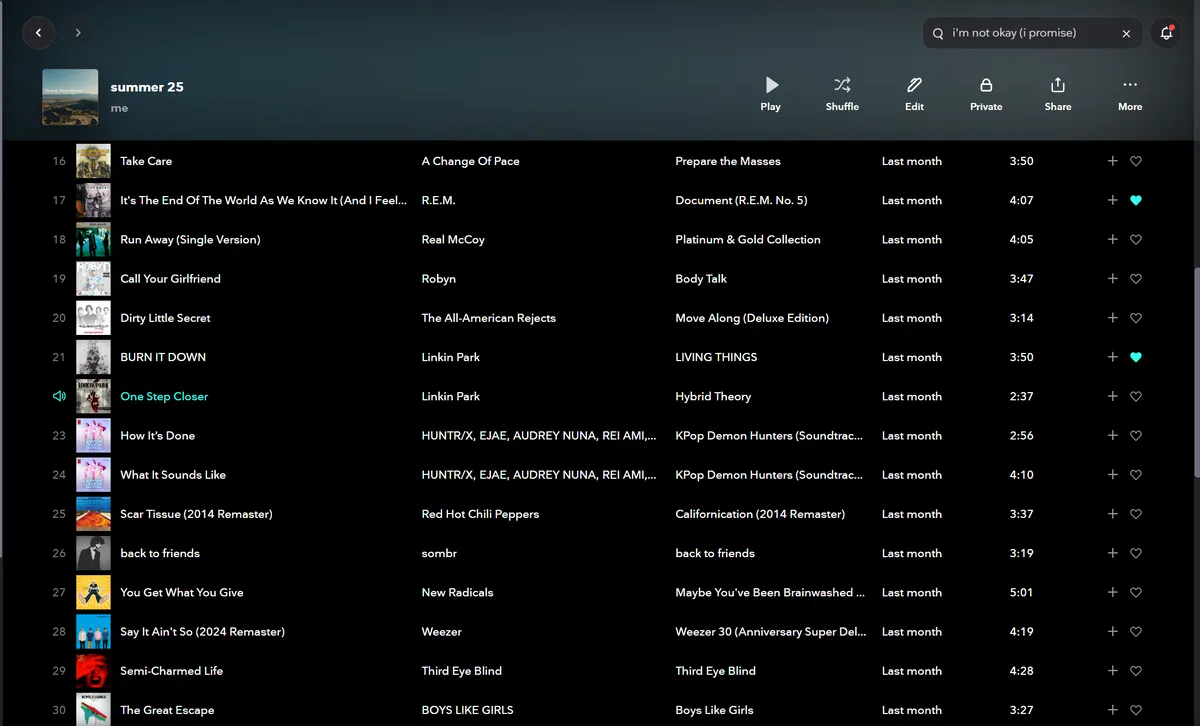Screen dimensions: 1200x726
Task: Click the search magnifier icon
Action: point(938,33)
